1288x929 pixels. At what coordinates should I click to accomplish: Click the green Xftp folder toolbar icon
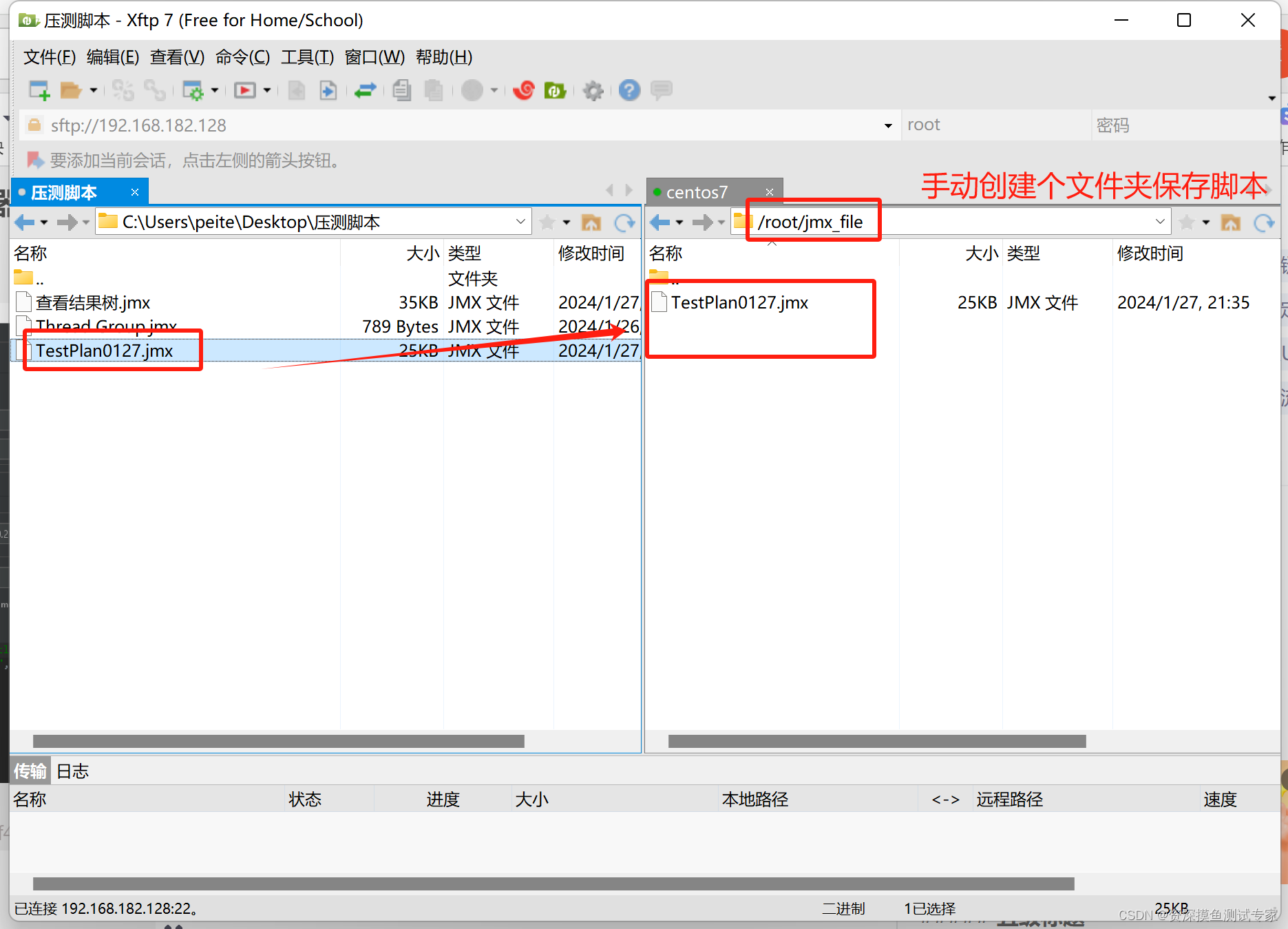tap(555, 90)
